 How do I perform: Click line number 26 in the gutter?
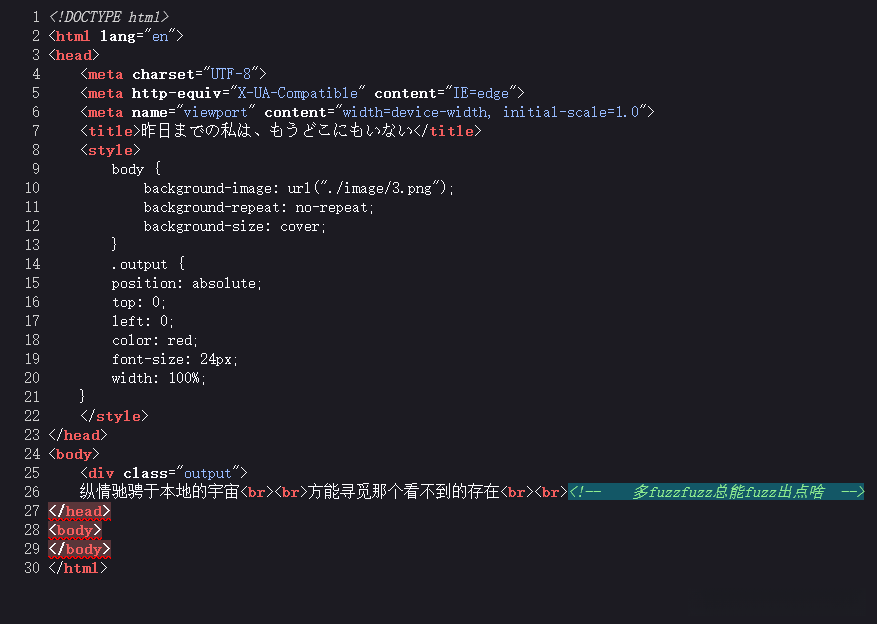click(33, 492)
